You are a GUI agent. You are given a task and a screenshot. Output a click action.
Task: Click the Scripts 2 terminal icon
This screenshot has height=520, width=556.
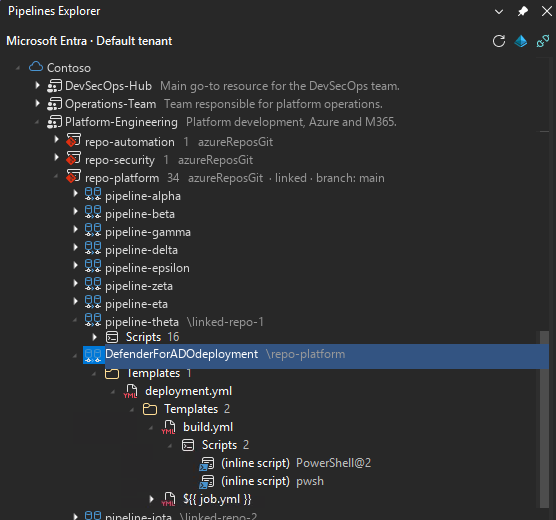coord(188,445)
